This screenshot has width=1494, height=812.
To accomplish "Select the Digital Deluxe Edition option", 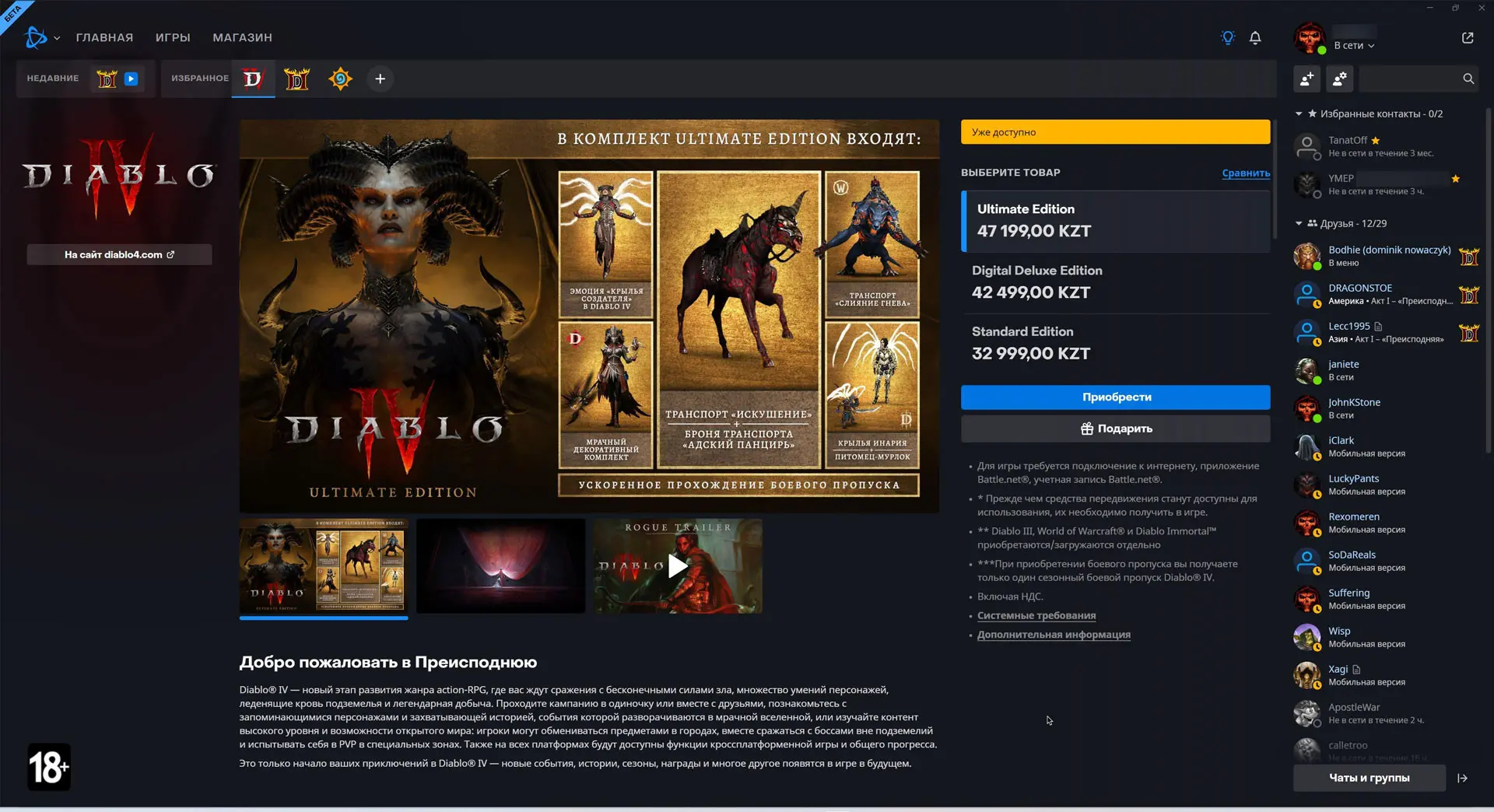I will pos(1115,282).
